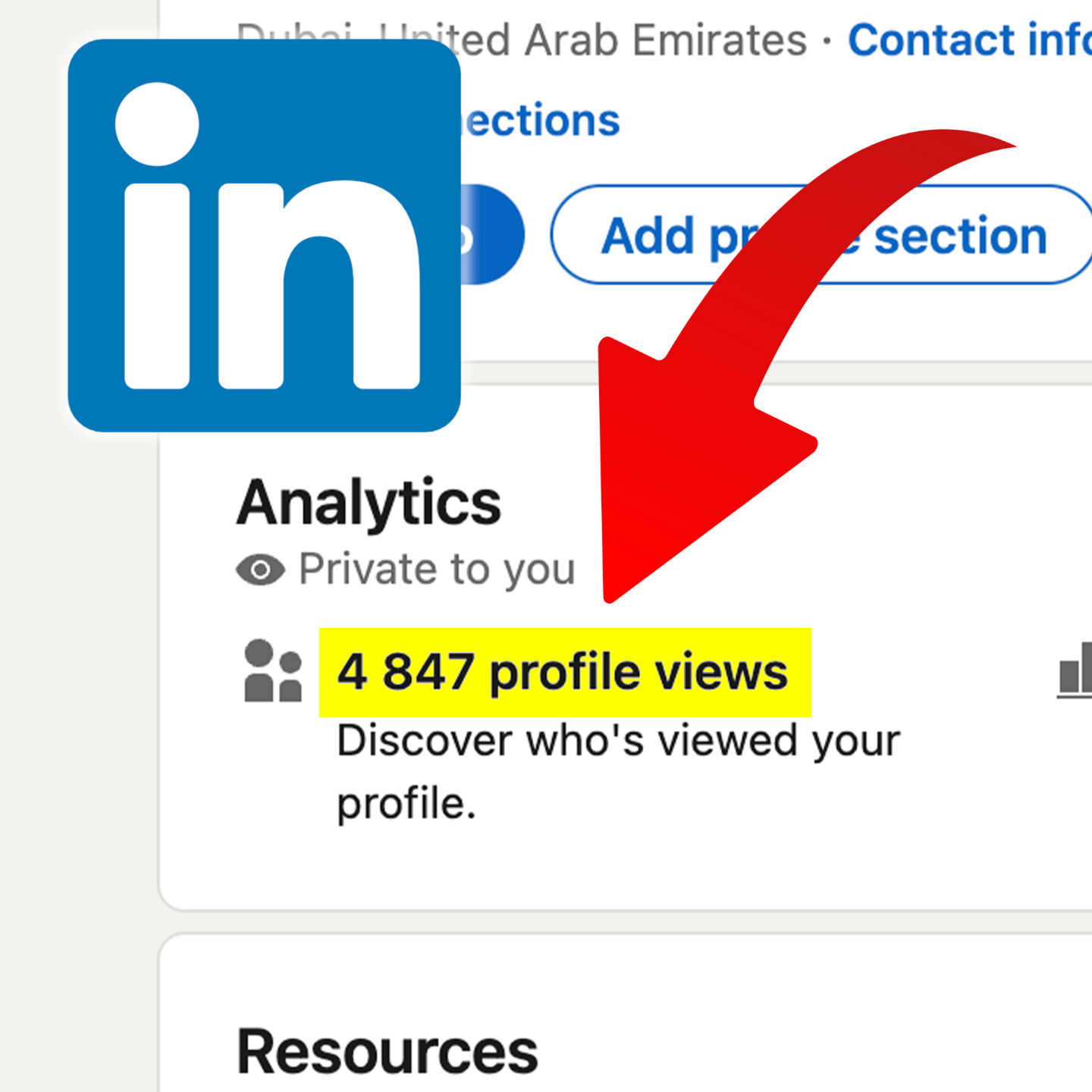Open the 4 847 profile views link
Viewport: 1092px width, 1092px height.
[562, 673]
